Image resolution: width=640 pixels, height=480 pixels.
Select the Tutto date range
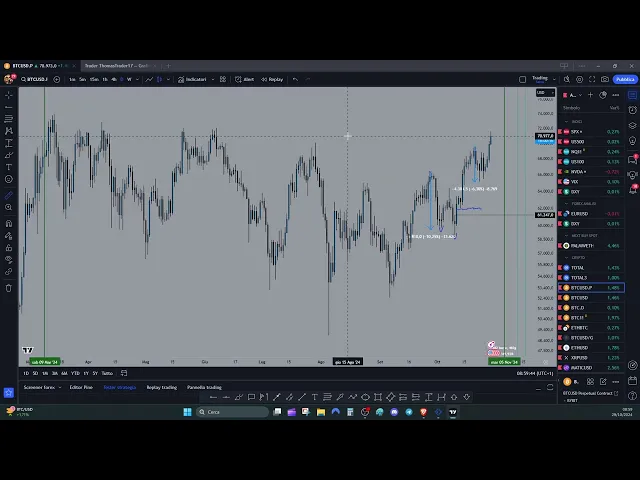107,373
